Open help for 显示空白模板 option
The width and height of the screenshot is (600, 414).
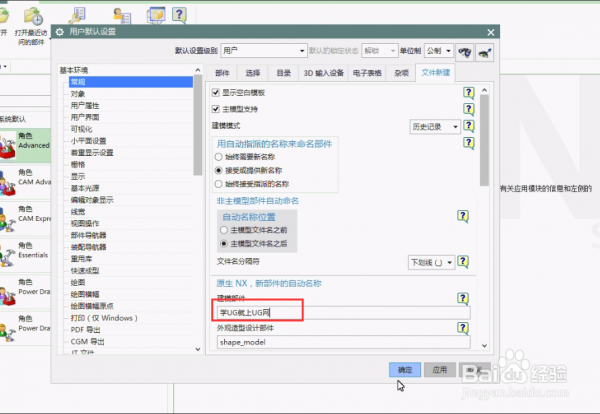tap(466, 92)
